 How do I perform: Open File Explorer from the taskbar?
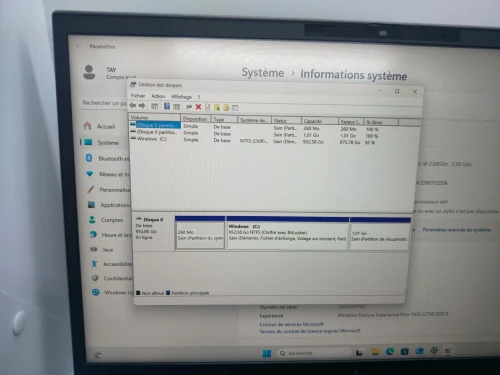(x=375, y=352)
